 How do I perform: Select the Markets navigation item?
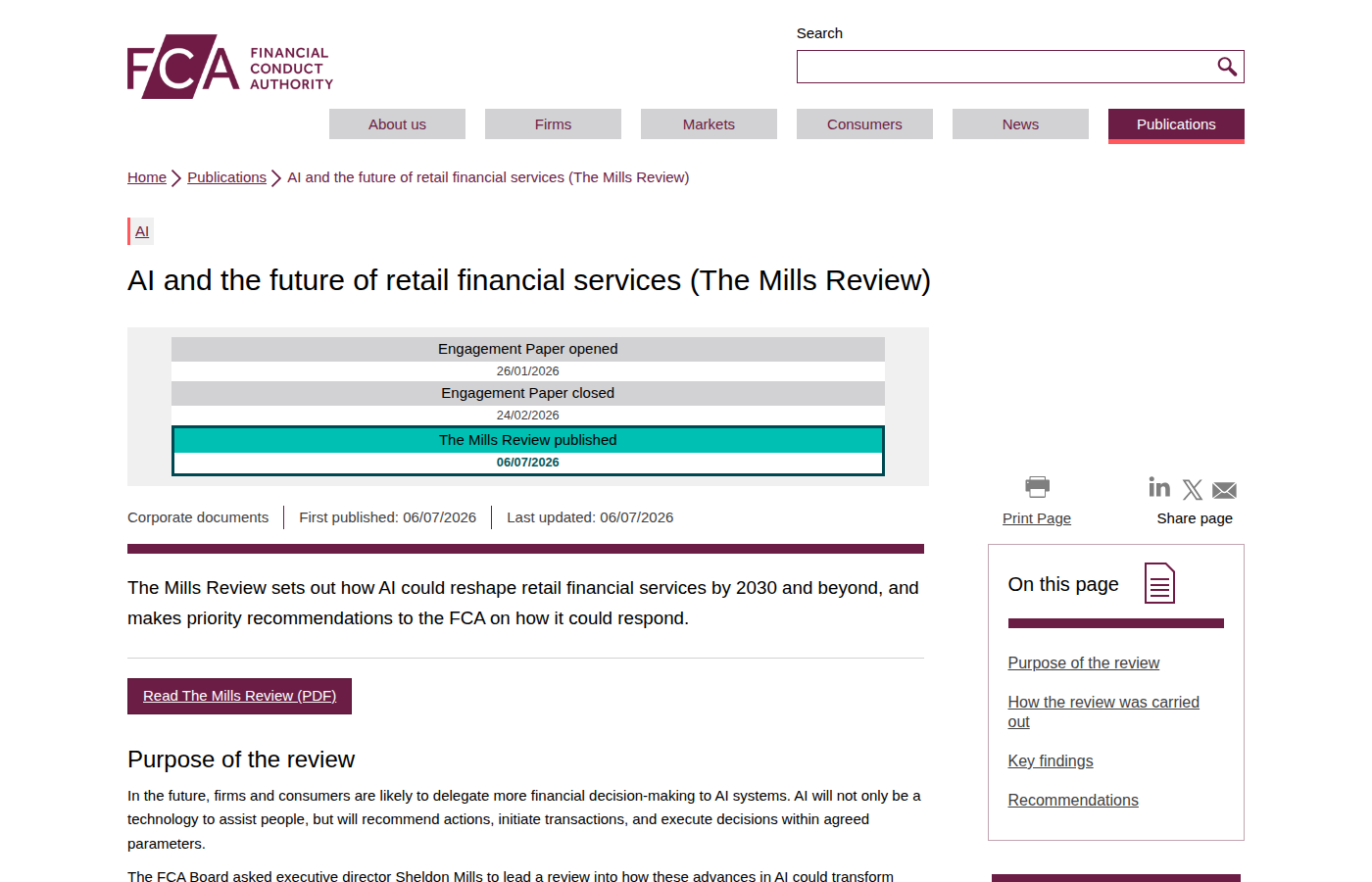pos(709,124)
